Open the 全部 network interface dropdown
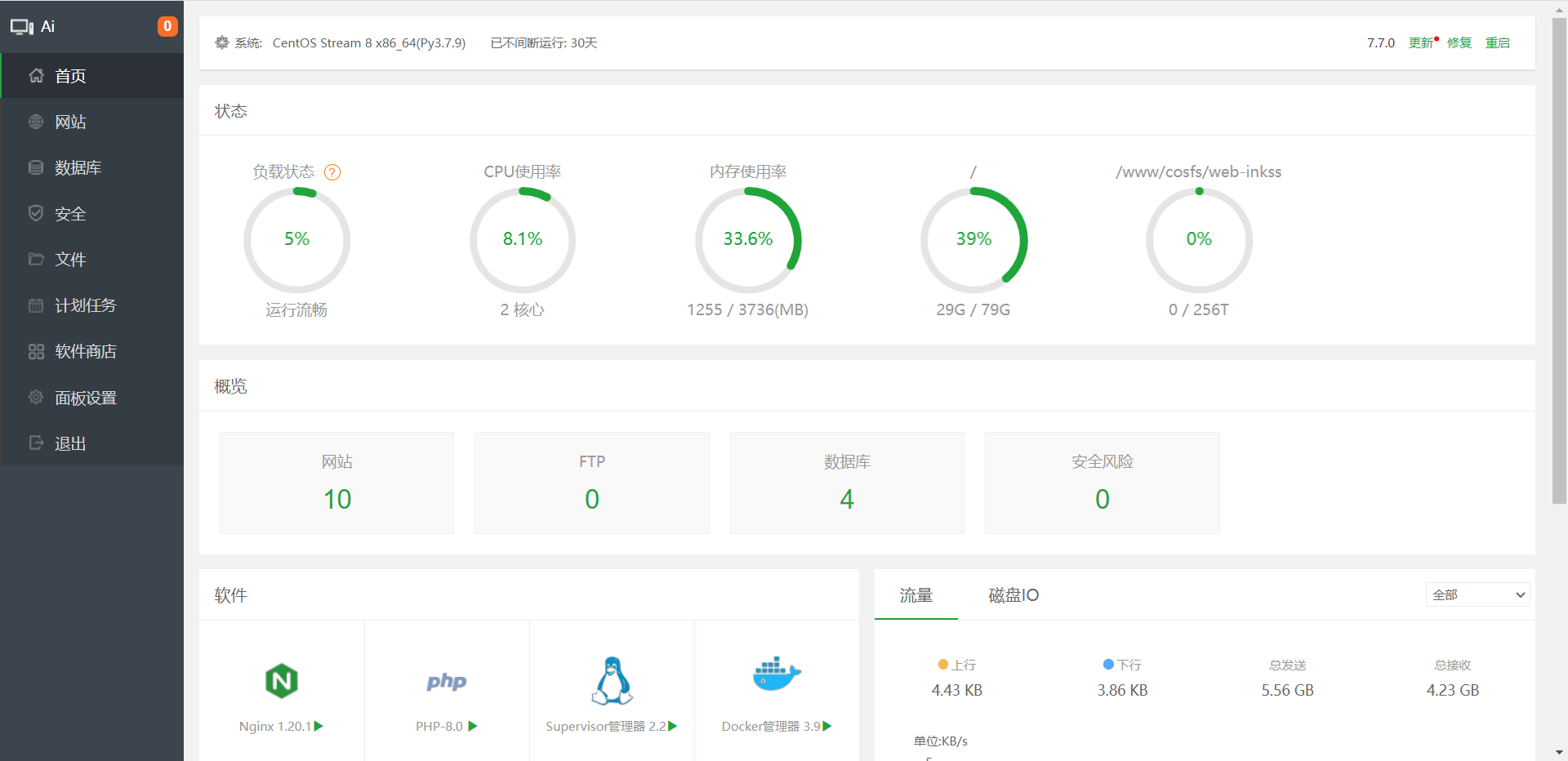Viewport: 1568px width, 761px height. click(1477, 594)
